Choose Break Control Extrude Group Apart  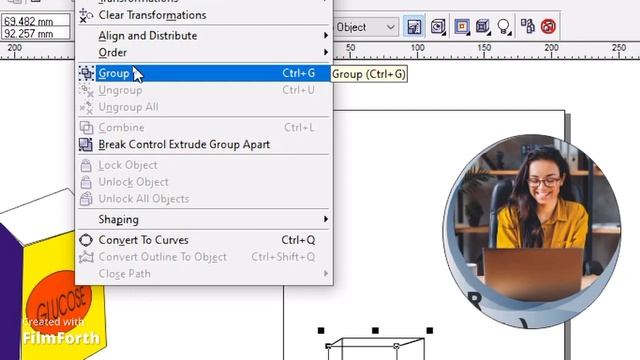tap(203, 144)
